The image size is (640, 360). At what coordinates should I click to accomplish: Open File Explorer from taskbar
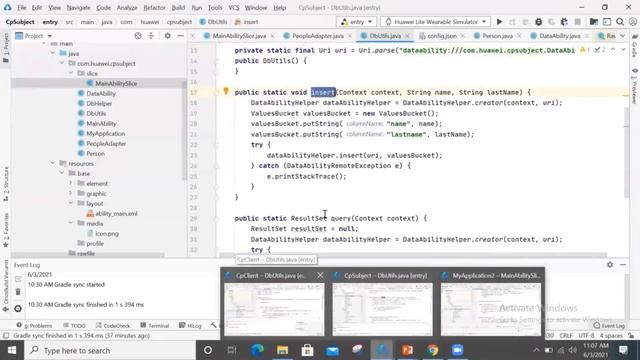(x=282, y=350)
